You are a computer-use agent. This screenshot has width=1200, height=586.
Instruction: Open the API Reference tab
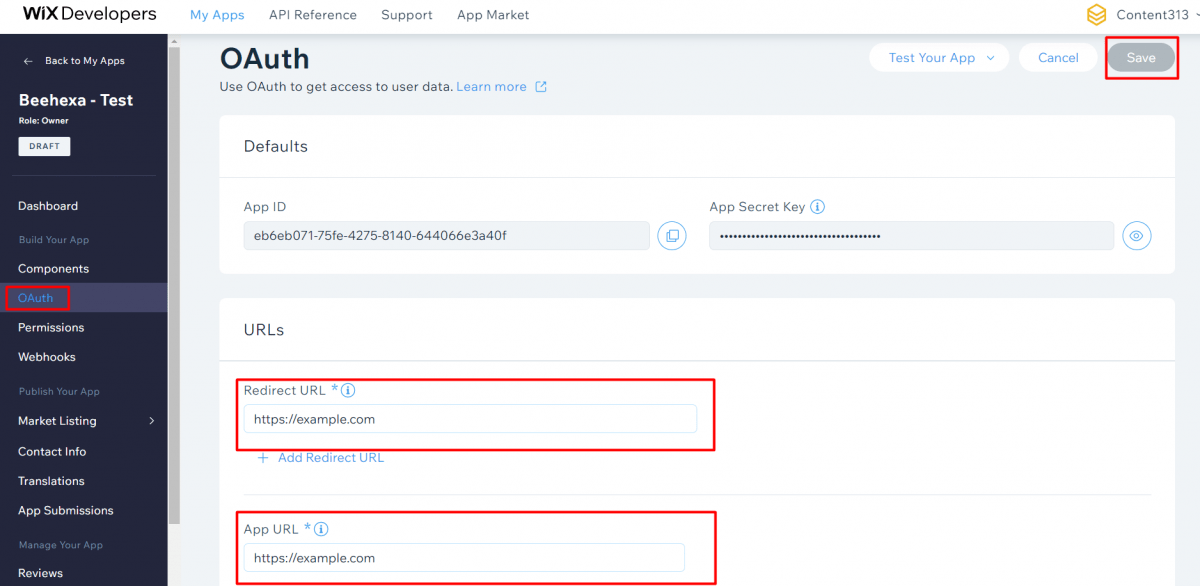tap(313, 15)
